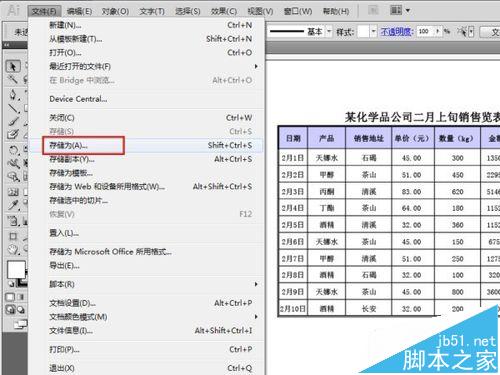Click the Arrange Documents icon
This screenshot has width=500, height=375.
(396, 11)
